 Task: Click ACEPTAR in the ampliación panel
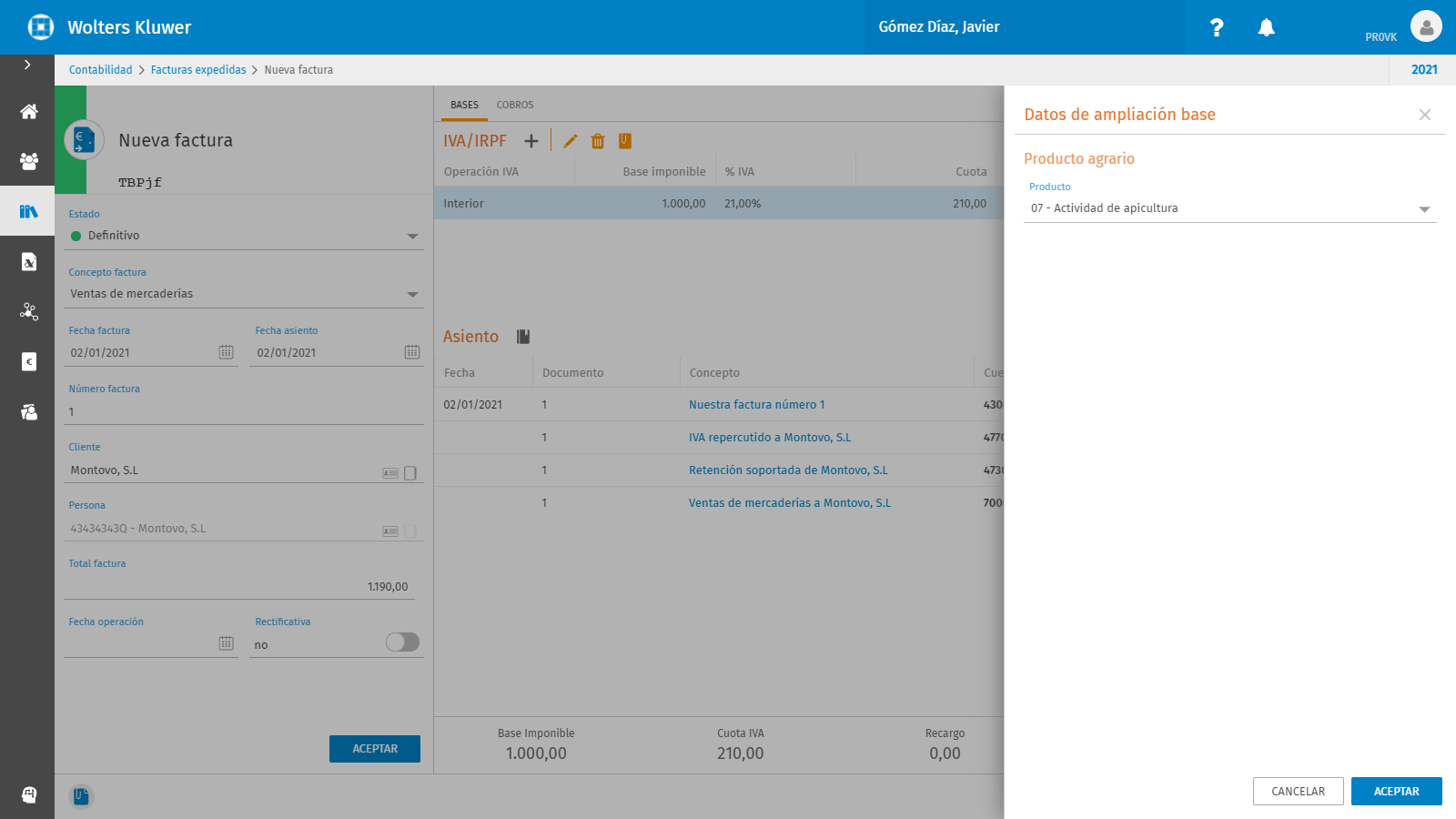pyautogui.click(x=1397, y=792)
